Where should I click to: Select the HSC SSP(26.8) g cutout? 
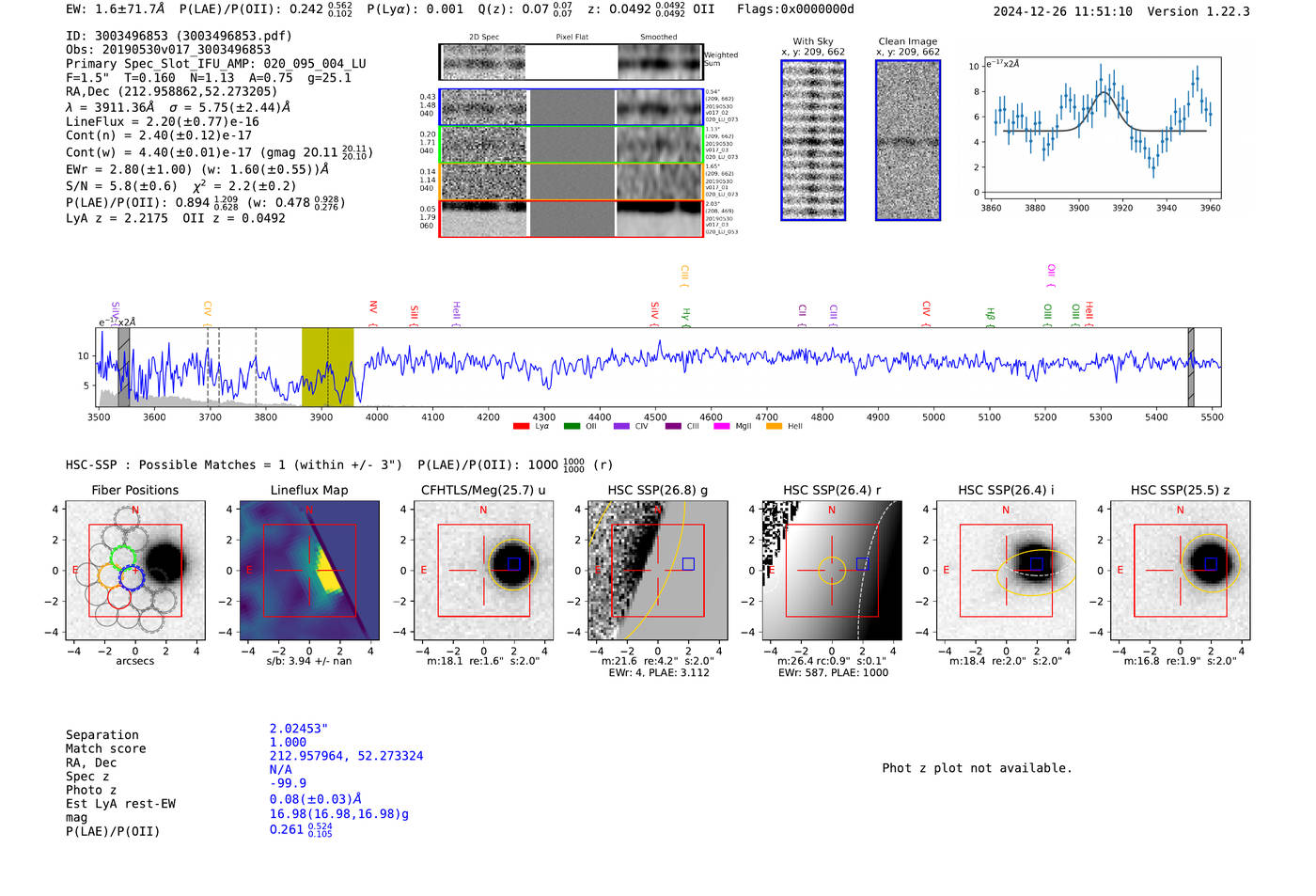tap(658, 571)
